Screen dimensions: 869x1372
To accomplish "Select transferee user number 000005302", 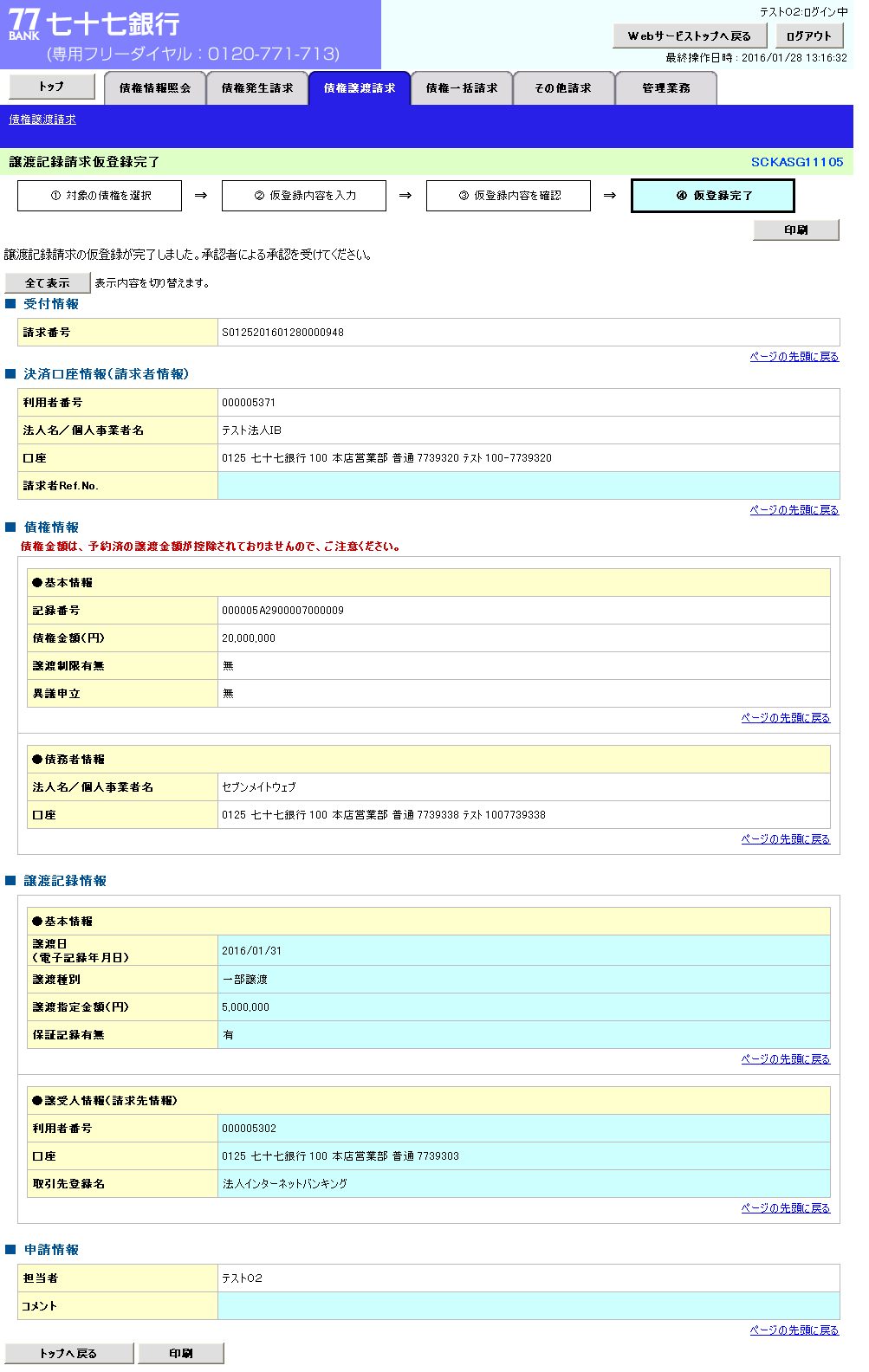I will click(249, 1129).
